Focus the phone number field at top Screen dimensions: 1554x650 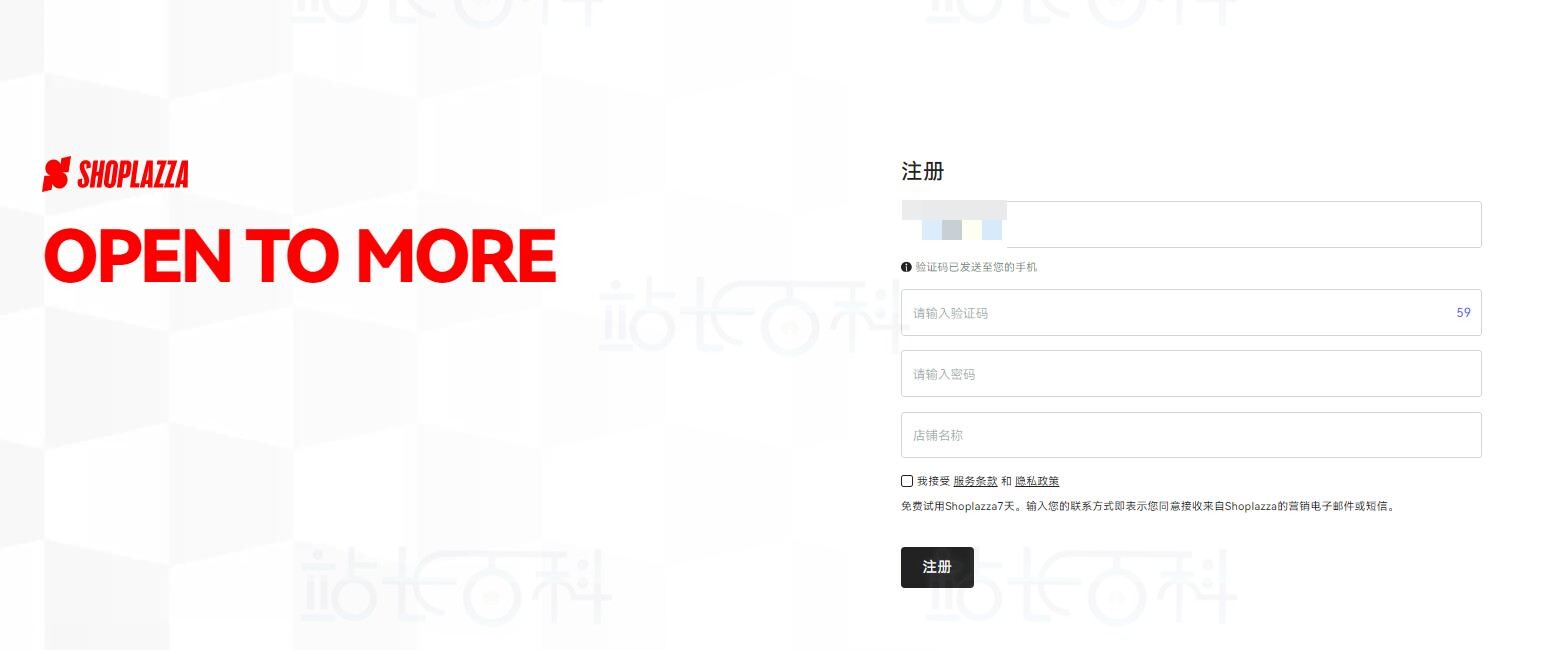point(1191,224)
